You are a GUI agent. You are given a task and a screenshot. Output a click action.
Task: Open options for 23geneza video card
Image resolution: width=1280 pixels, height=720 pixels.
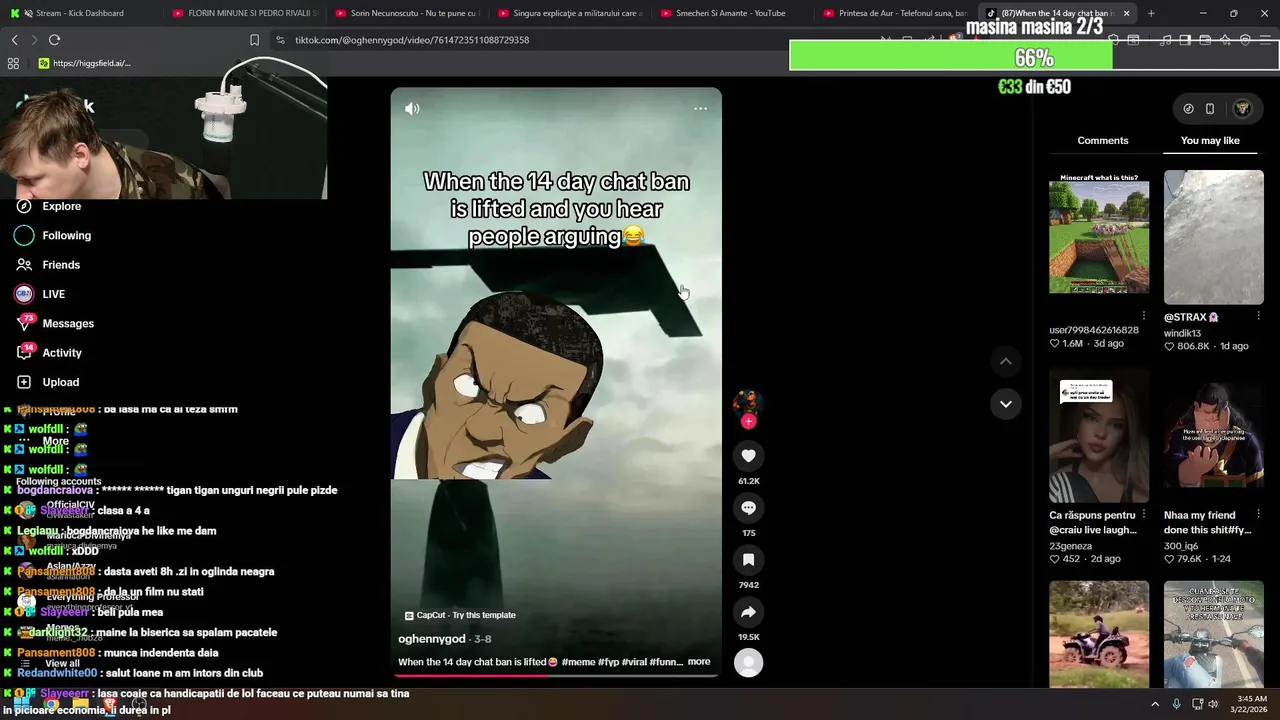tap(1144, 514)
